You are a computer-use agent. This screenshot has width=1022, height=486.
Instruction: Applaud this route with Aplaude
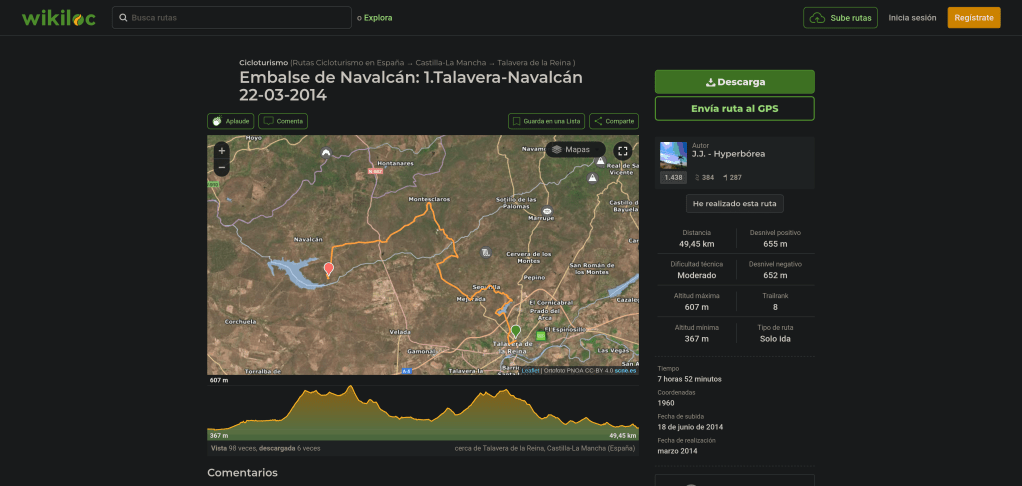tap(231, 121)
